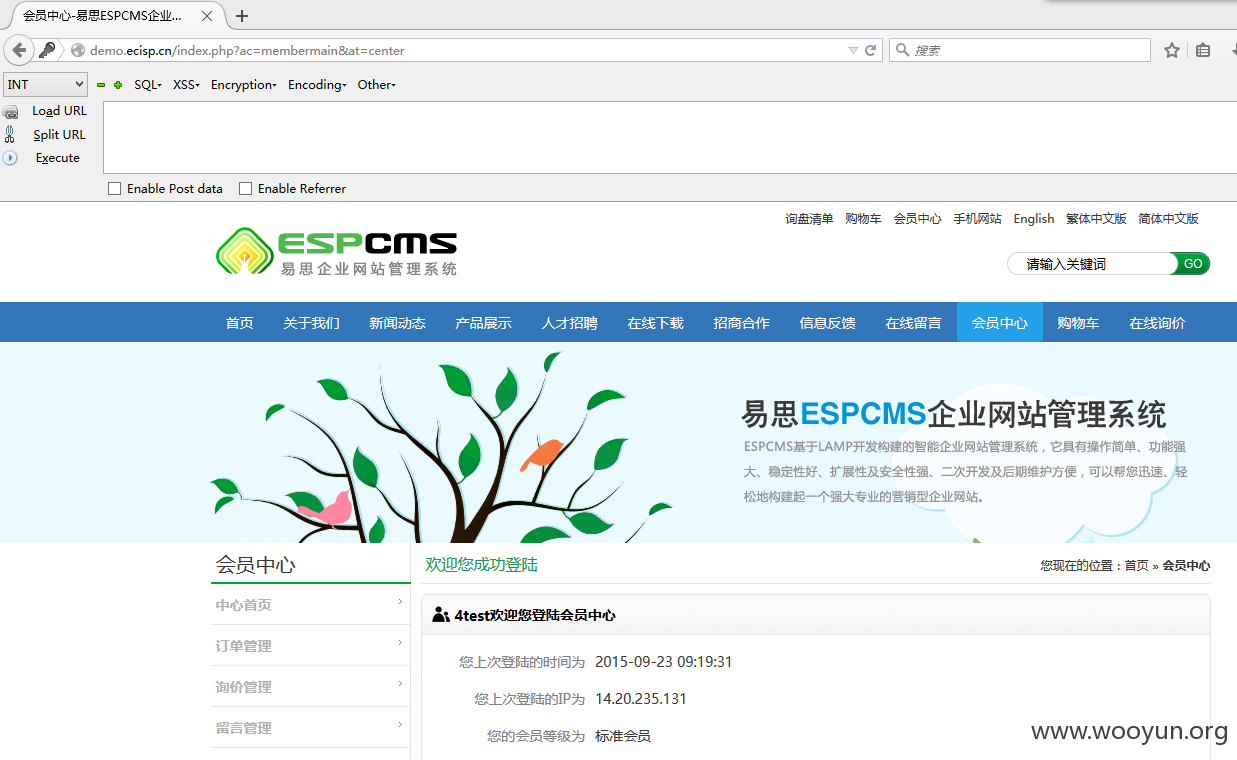Open the URL history dropdown arrow
The height and width of the screenshot is (760, 1237).
point(852,50)
